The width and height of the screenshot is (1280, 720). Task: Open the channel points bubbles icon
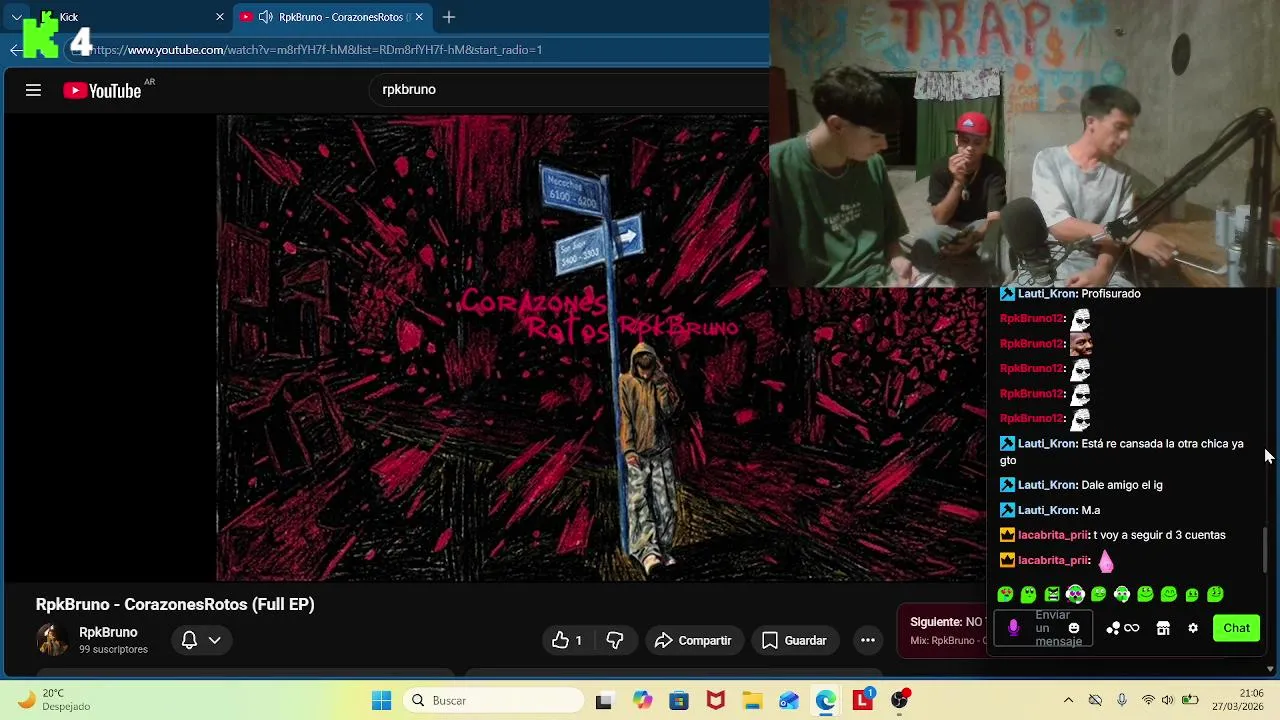[1113, 628]
